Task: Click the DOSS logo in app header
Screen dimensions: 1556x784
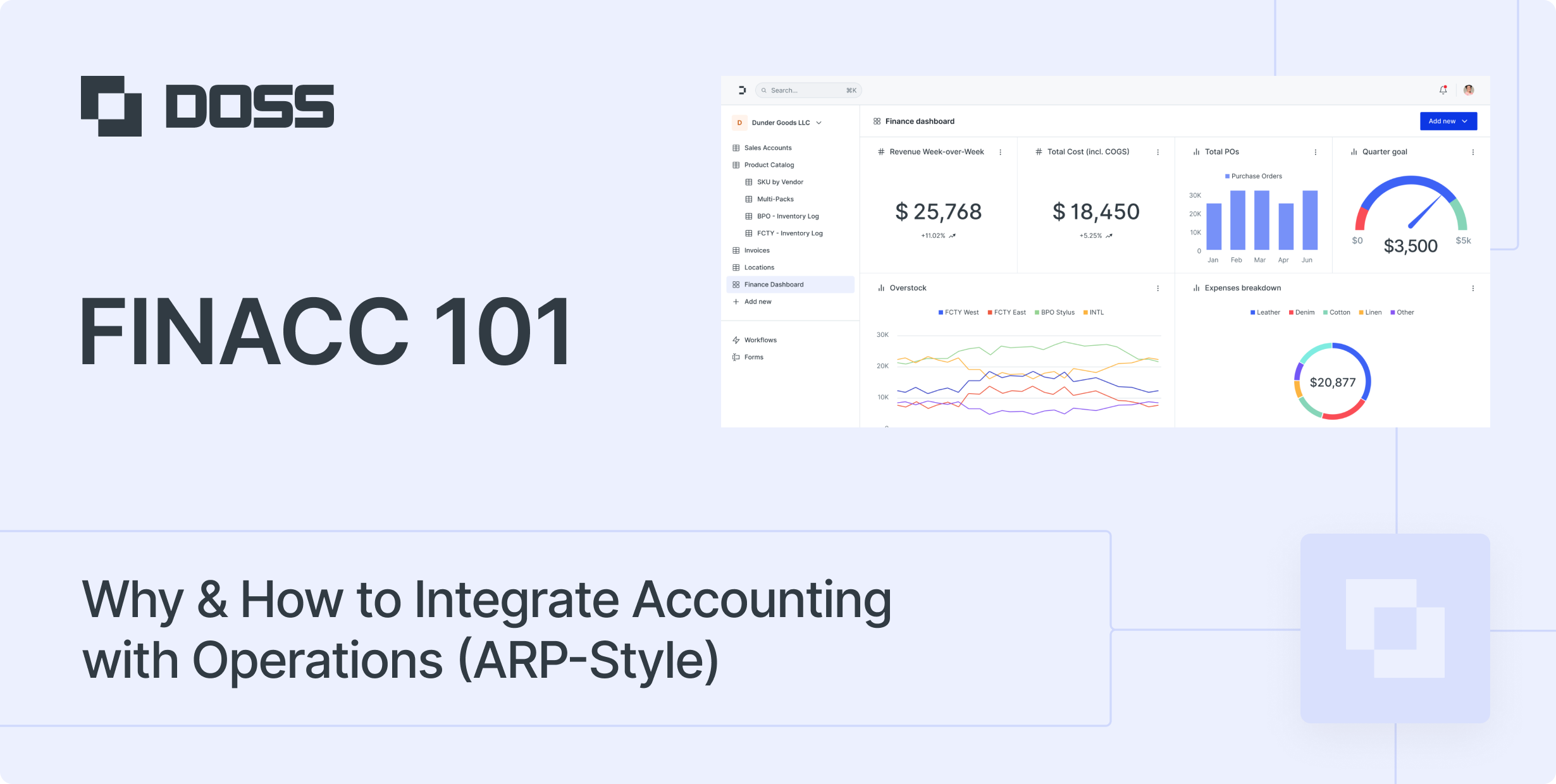Action: 742,90
